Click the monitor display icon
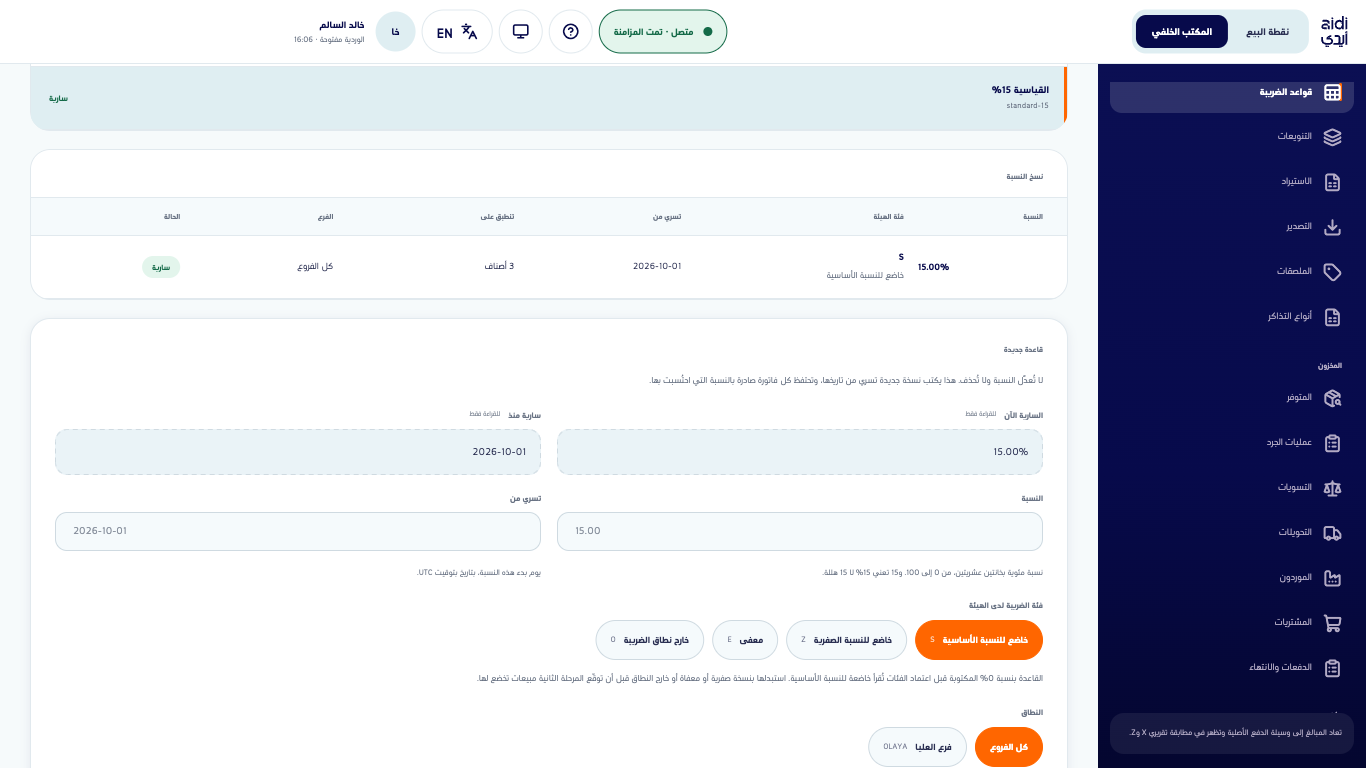The height and width of the screenshot is (768, 1366). click(x=521, y=32)
